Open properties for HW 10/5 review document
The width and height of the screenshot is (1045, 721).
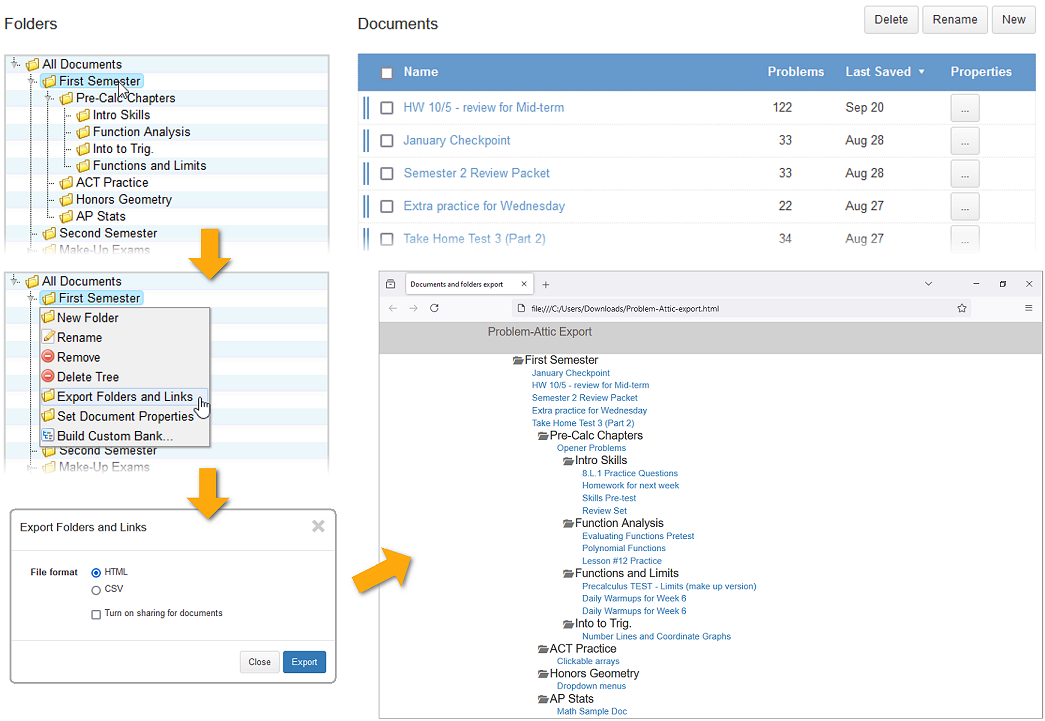click(964, 108)
